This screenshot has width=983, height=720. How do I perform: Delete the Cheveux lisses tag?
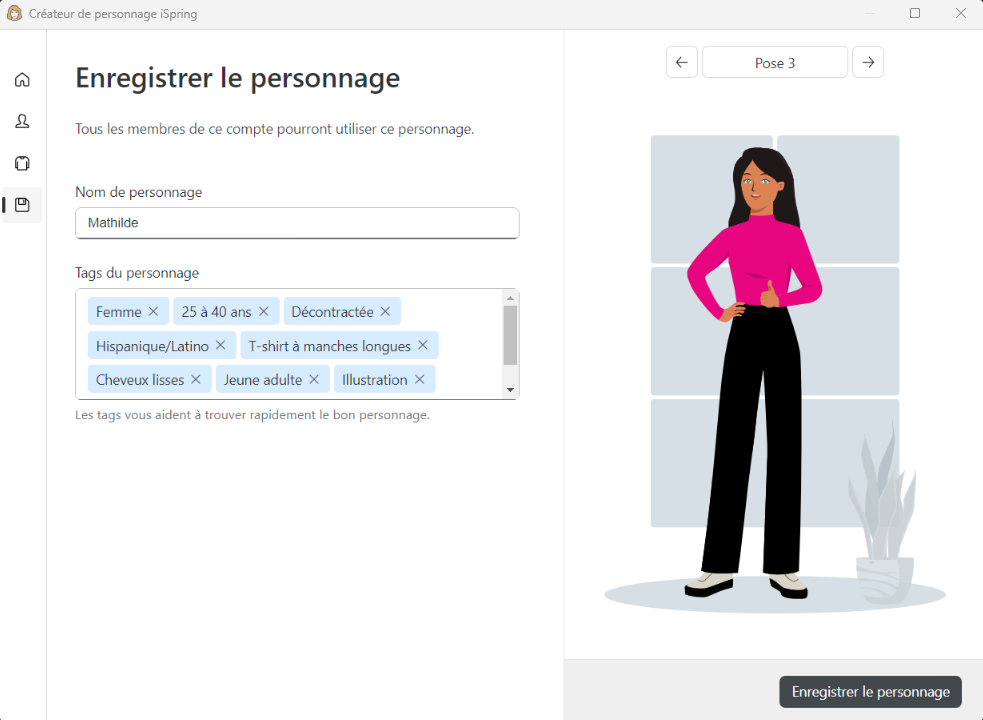(x=196, y=379)
